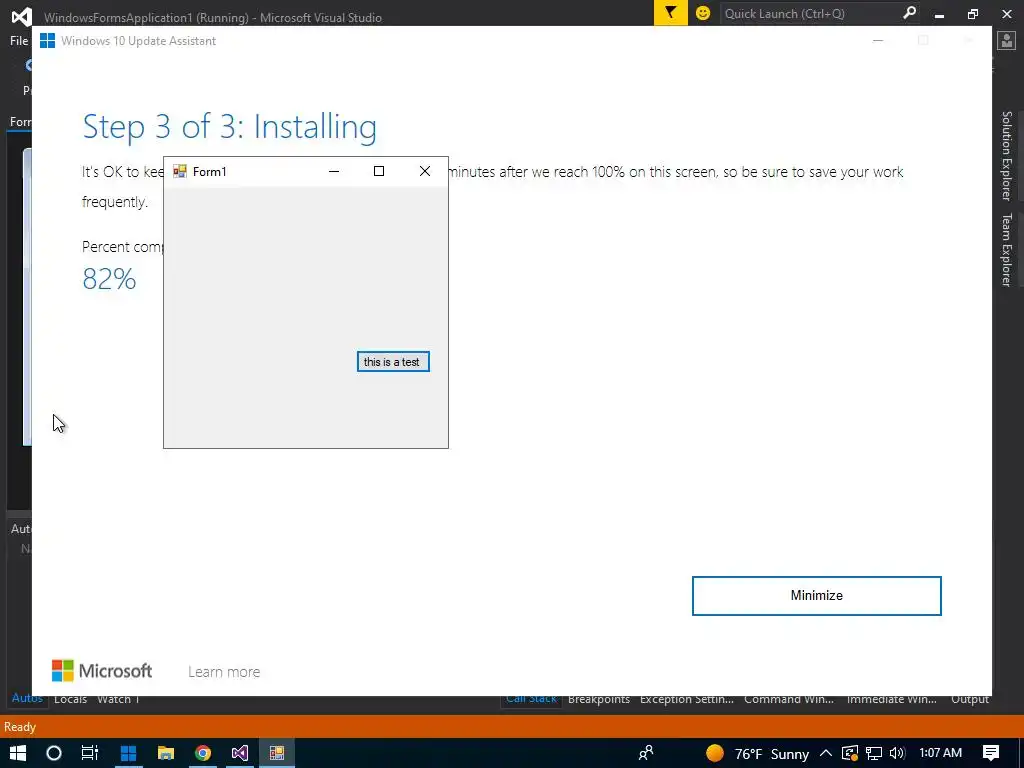Click the 'this is a test' button
This screenshot has height=768, width=1024.
[393, 362]
